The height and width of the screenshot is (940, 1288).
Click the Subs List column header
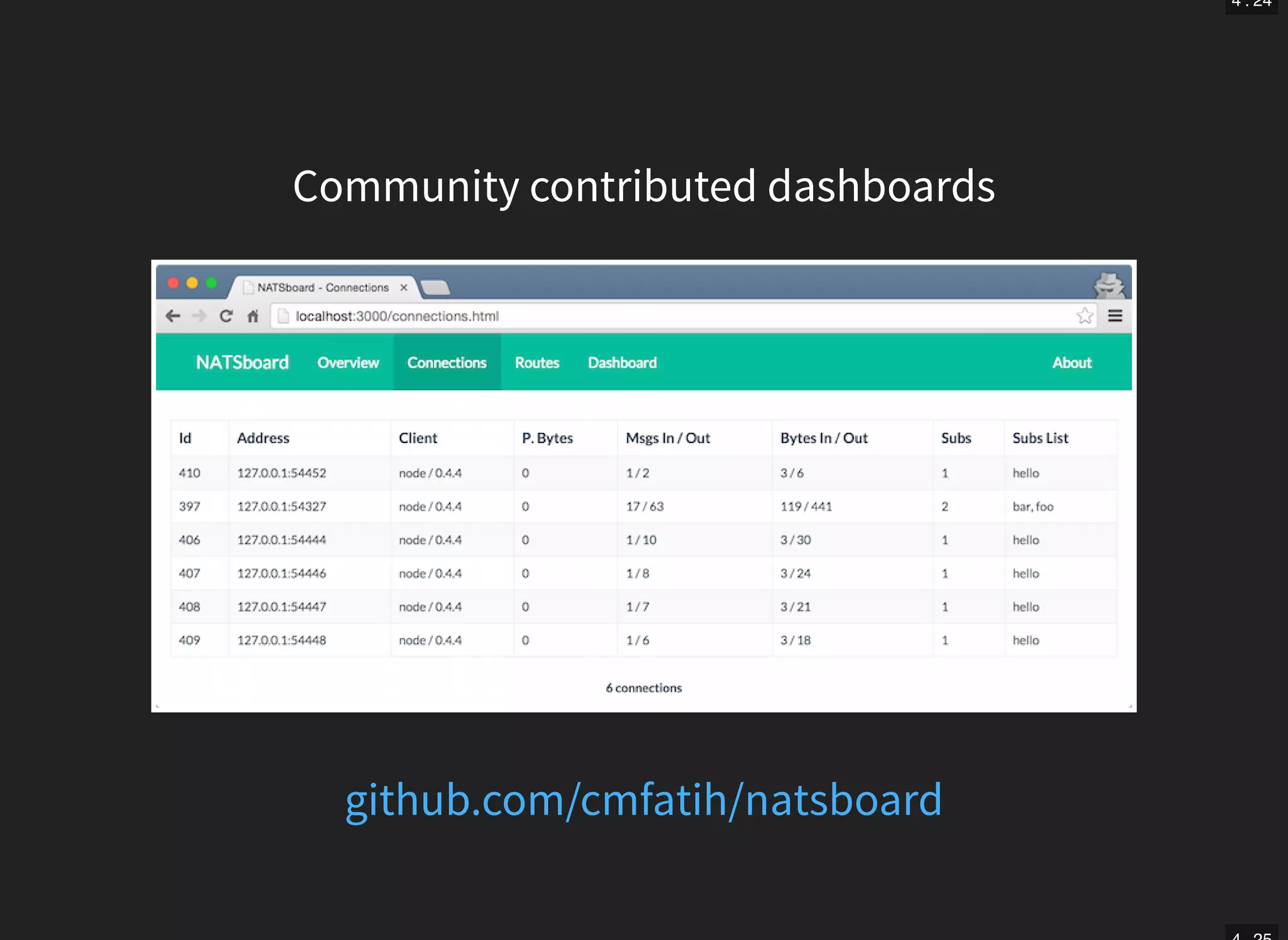coord(1040,438)
